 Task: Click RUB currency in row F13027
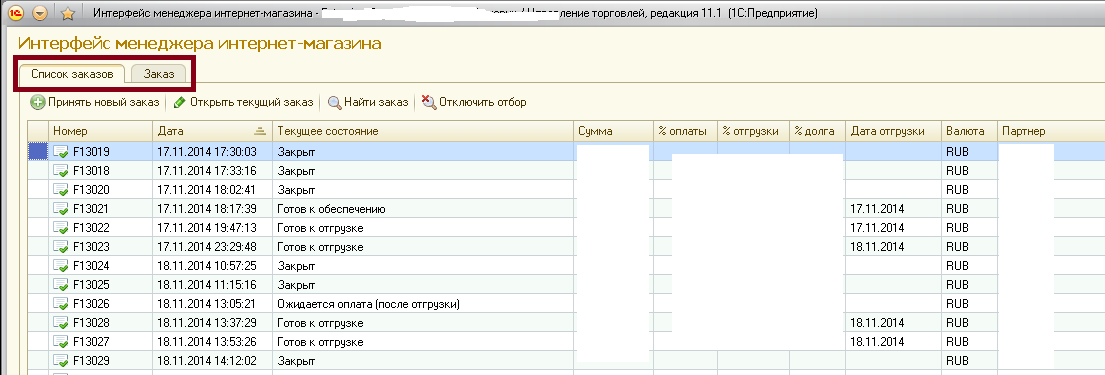tap(958, 342)
